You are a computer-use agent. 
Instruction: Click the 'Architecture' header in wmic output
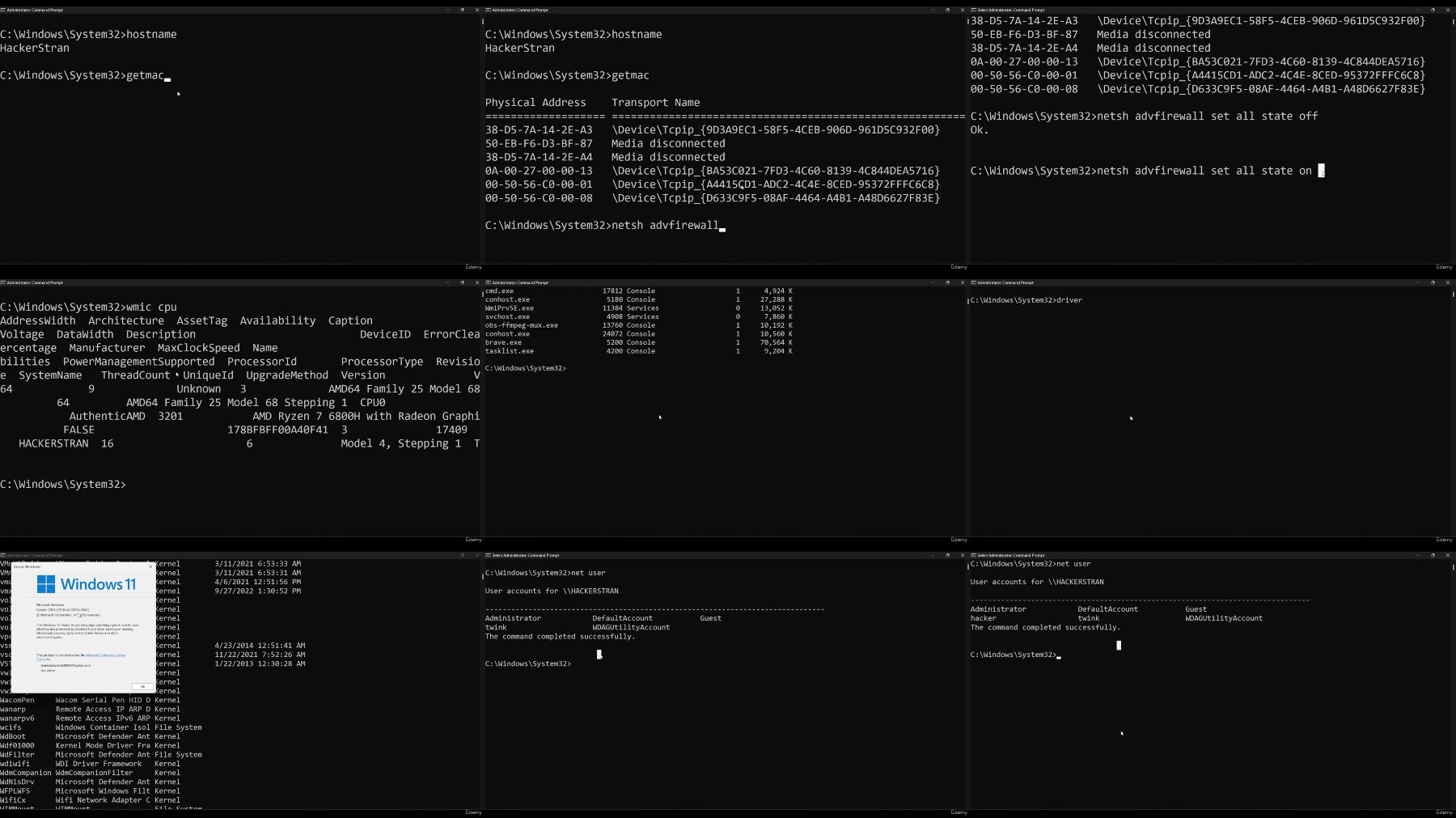(126, 321)
